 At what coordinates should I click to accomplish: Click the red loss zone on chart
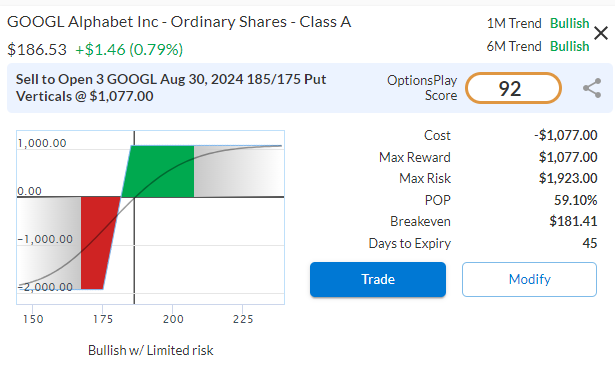tap(98, 243)
